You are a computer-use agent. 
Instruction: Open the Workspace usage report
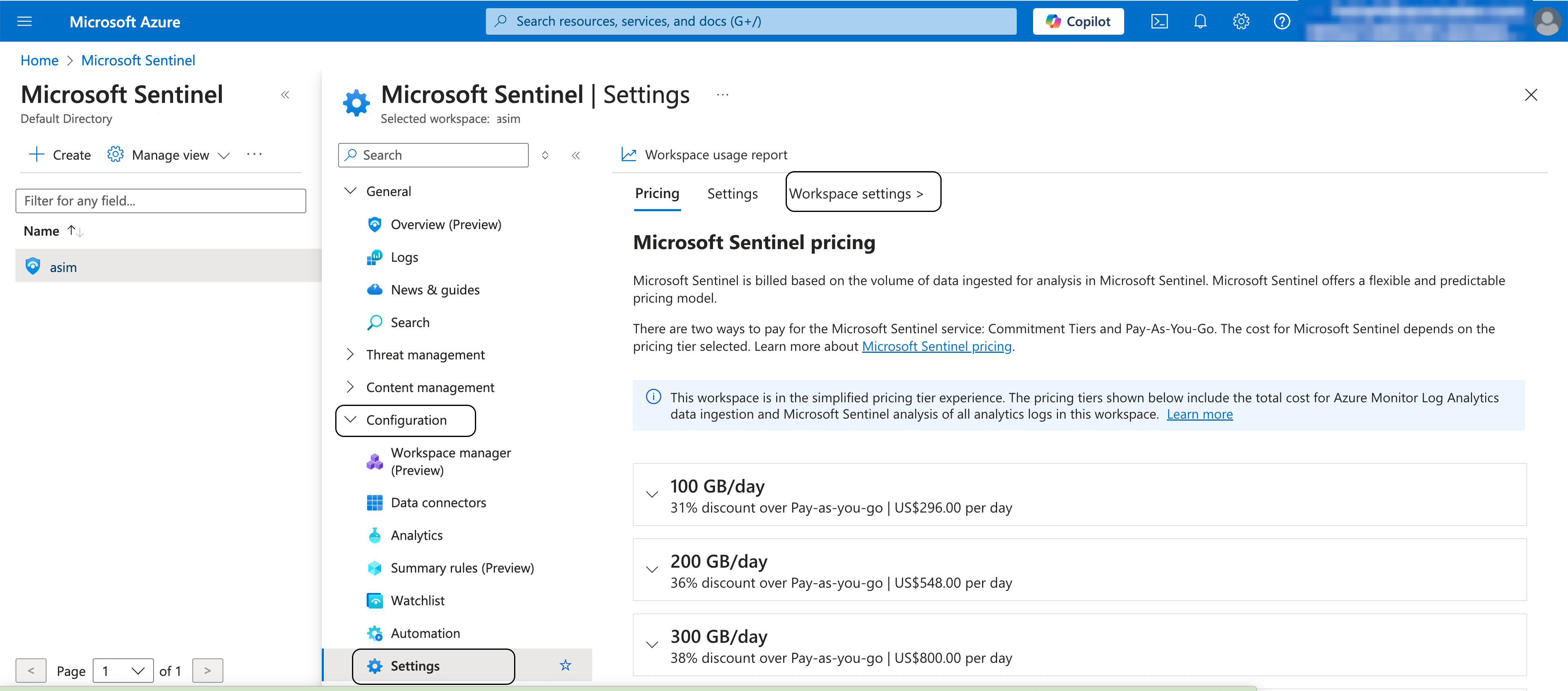704,155
